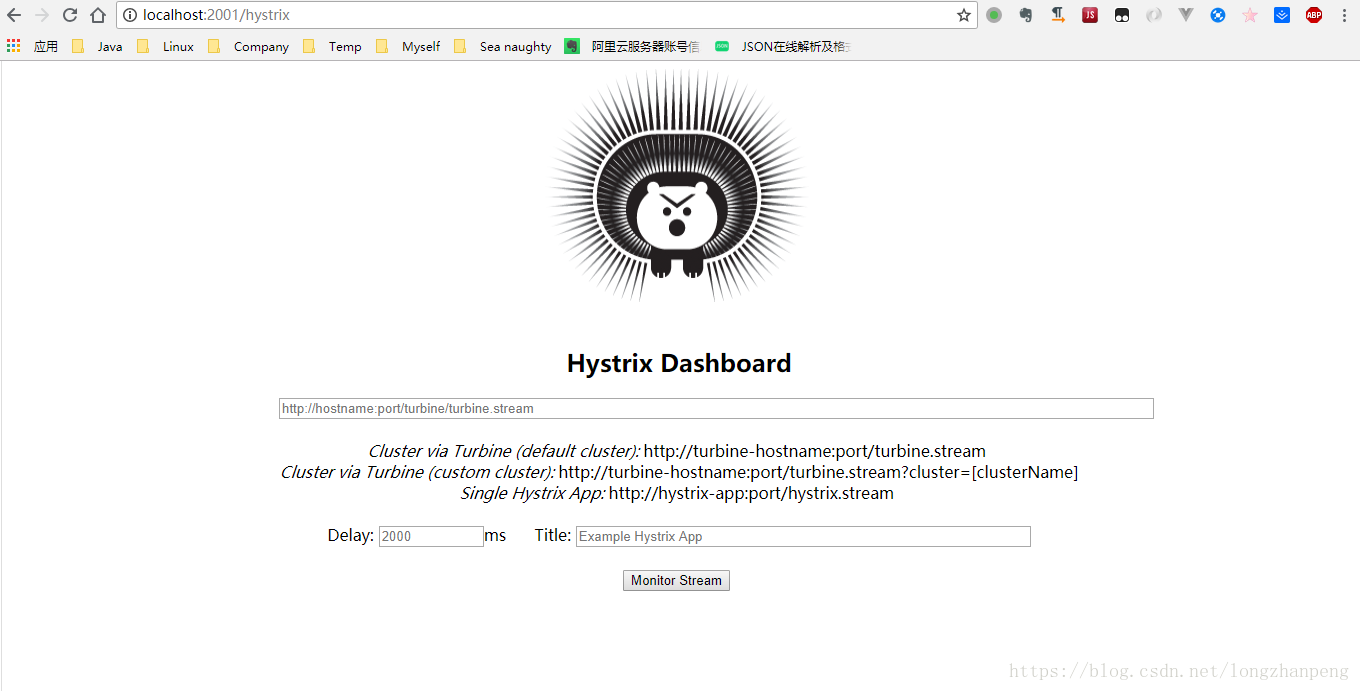The width and height of the screenshot is (1360, 691).
Task: Click the 'Delay:' label
Action: click(x=351, y=535)
